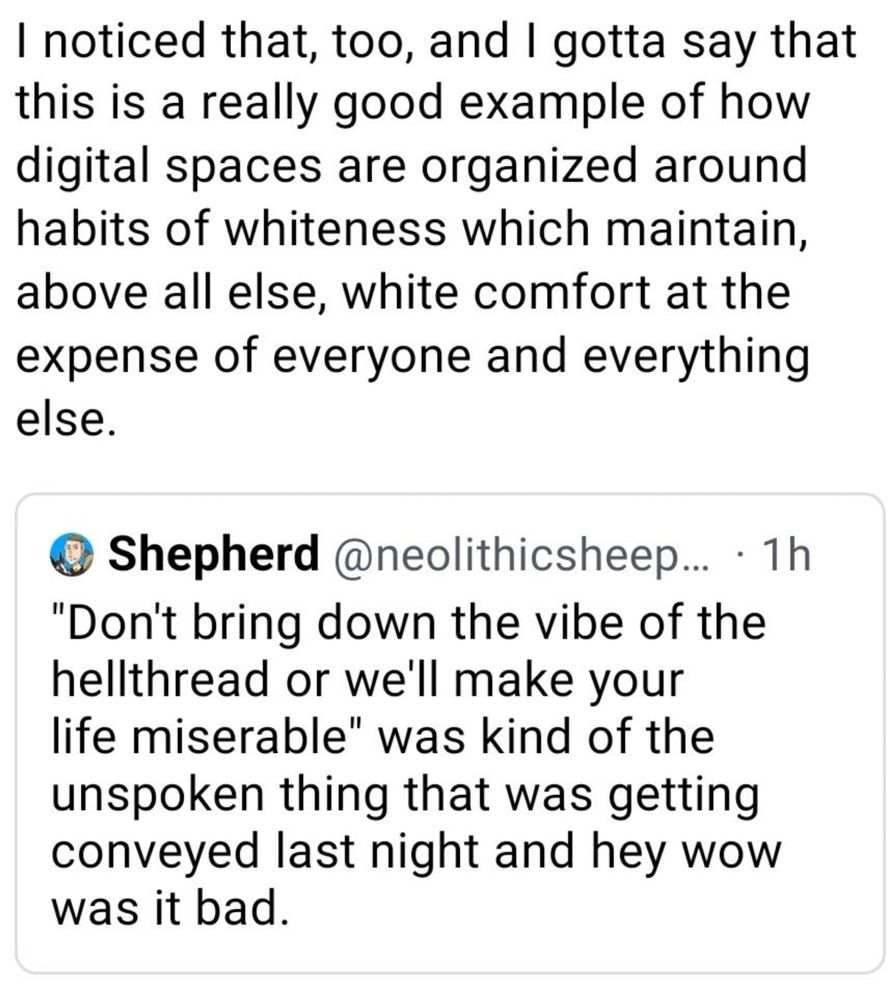Click the 1h timestamp on quoted post
Screen dimensions: 888x1000
pos(787,554)
